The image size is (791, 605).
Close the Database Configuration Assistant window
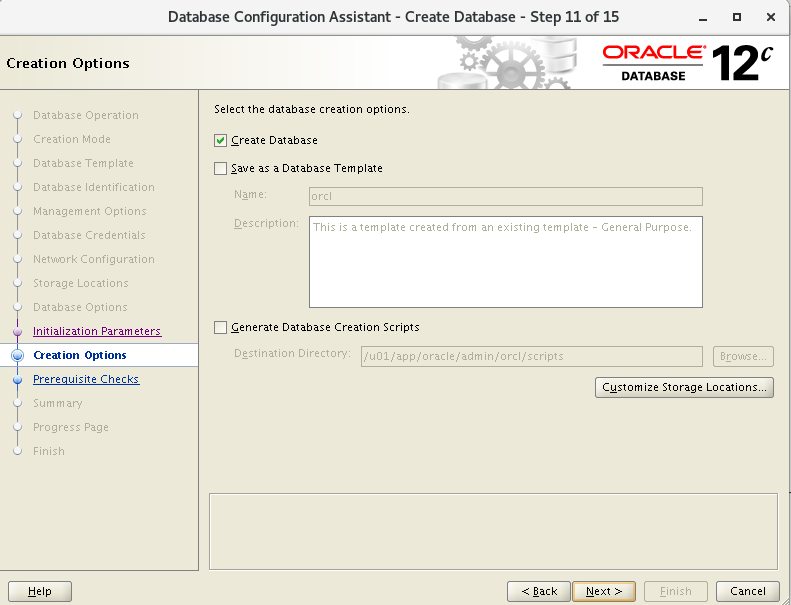point(771,17)
